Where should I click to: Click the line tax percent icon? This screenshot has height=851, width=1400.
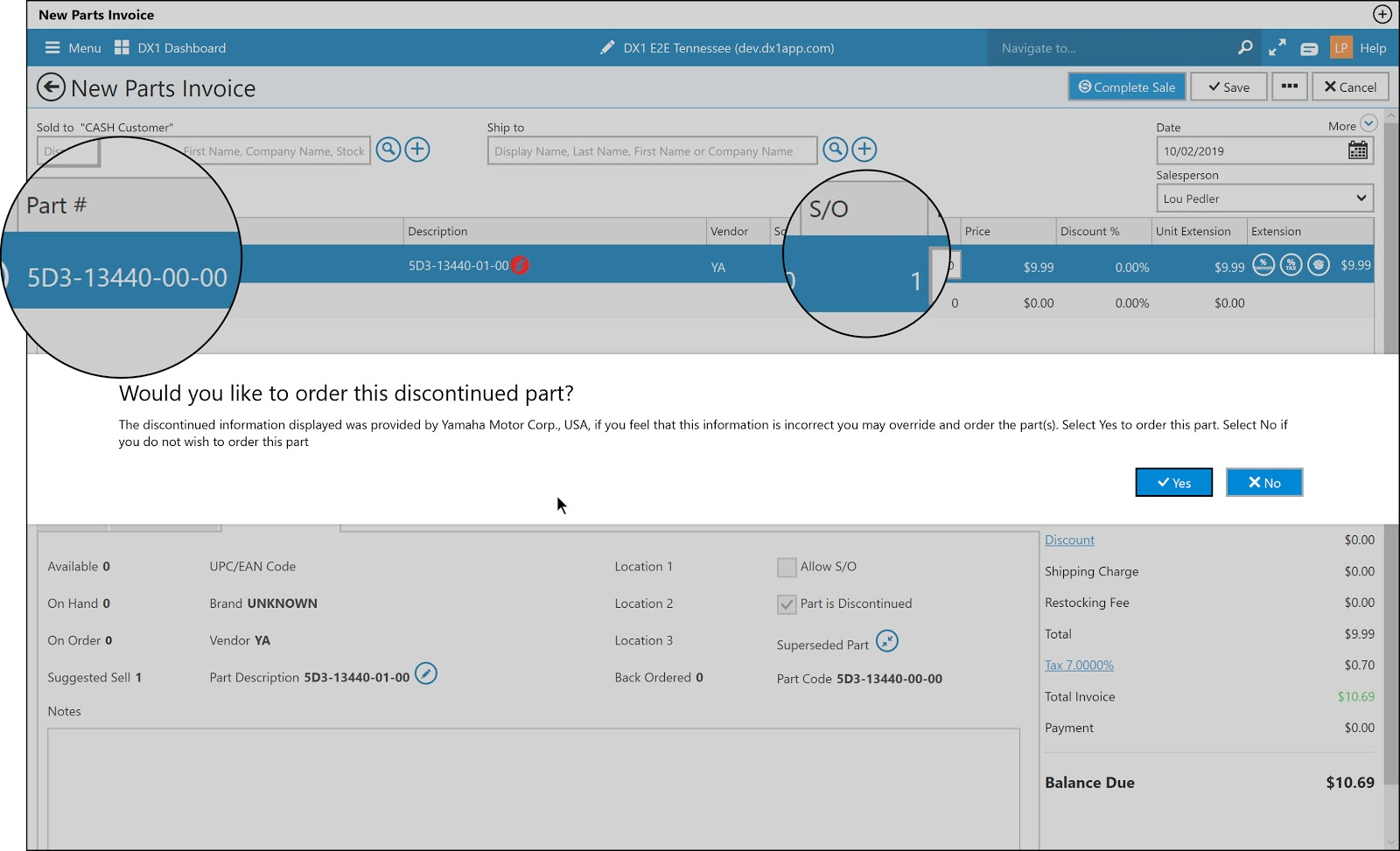(1291, 264)
